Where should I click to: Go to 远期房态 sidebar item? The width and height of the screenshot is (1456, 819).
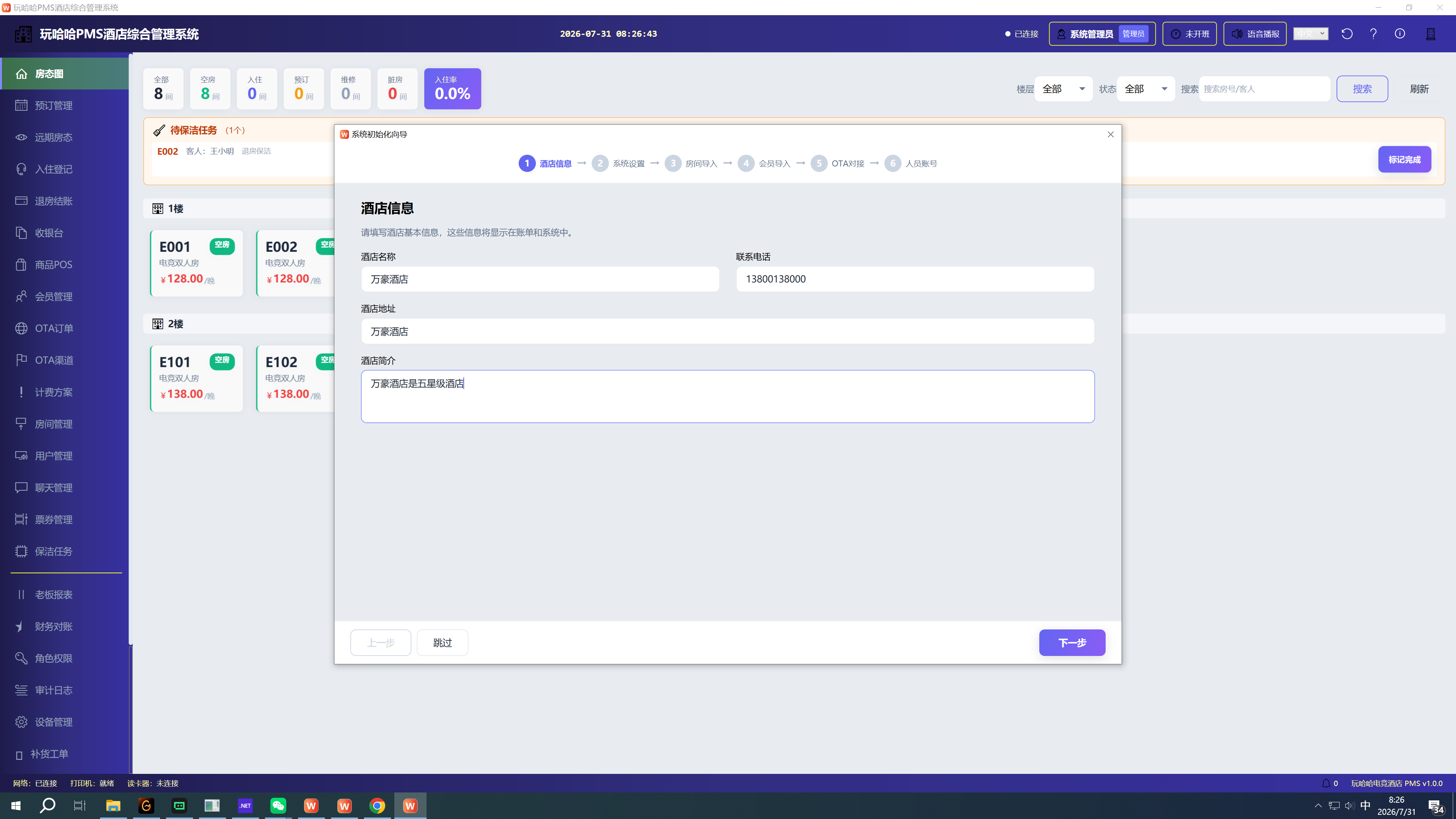tap(64, 137)
